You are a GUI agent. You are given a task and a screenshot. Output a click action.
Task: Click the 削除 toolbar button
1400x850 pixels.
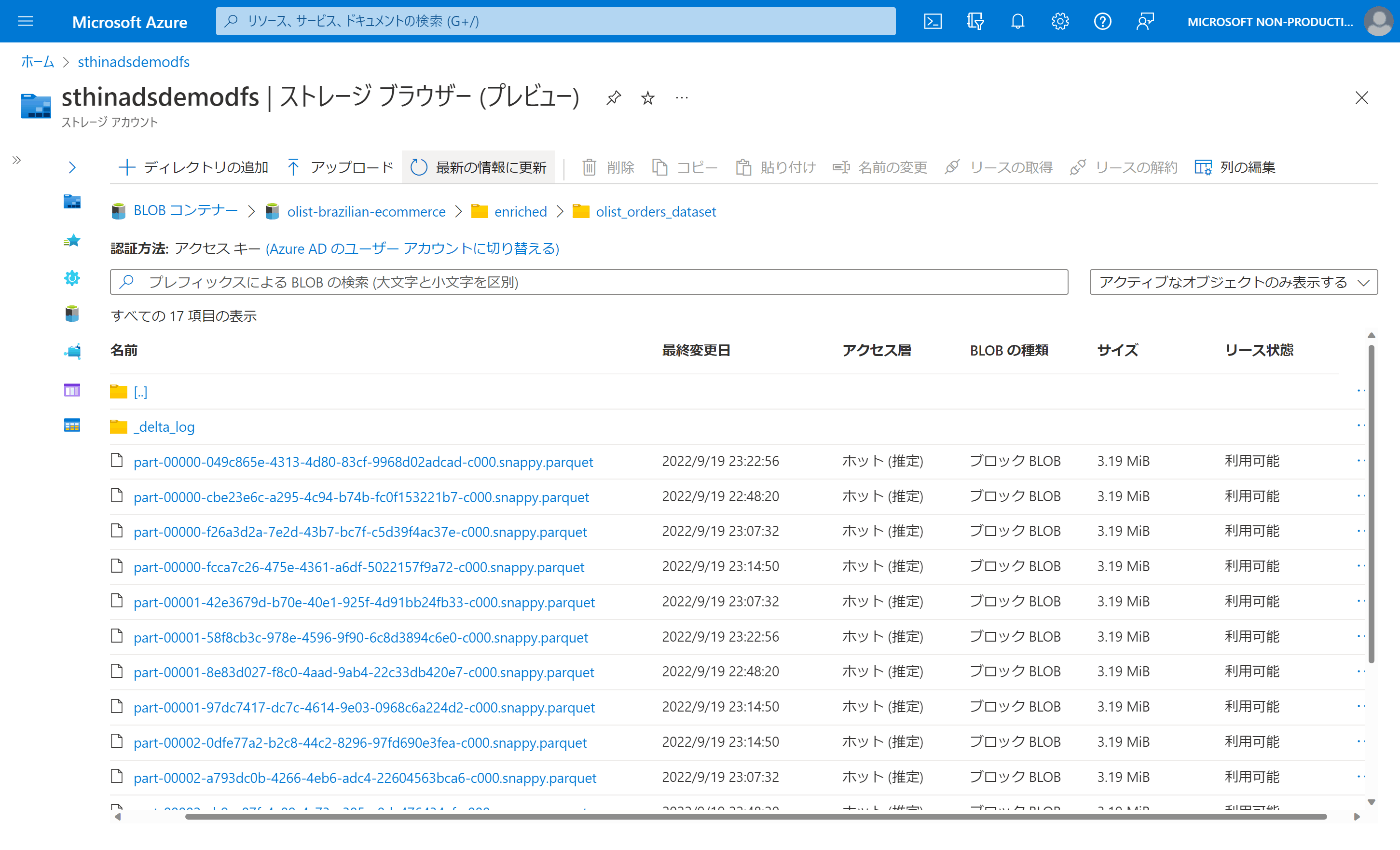pyautogui.click(x=608, y=167)
